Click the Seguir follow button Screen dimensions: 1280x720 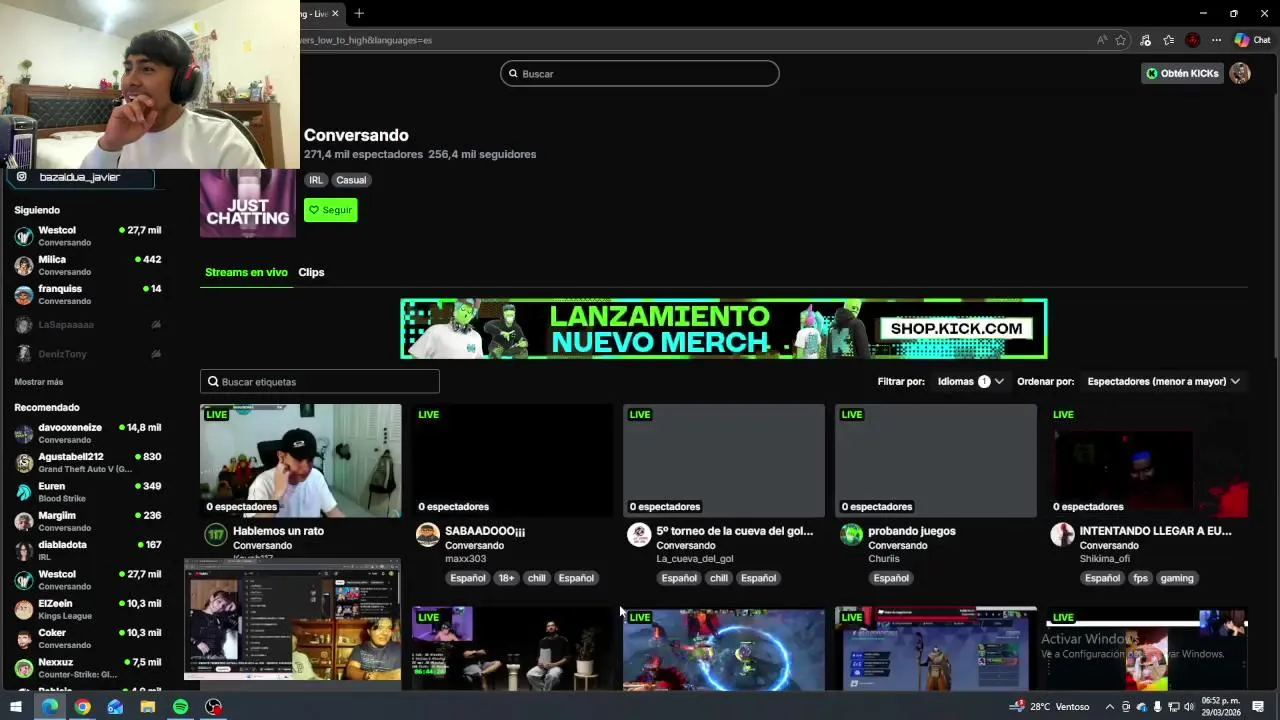(x=330, y=210)
